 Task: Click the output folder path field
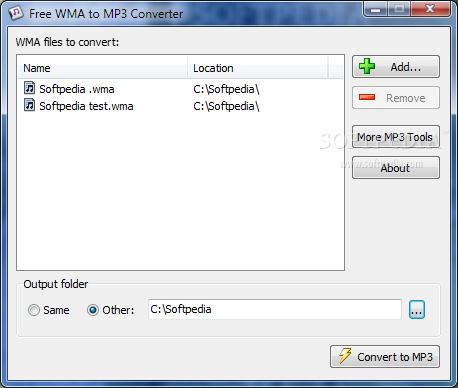coord(275,309)
